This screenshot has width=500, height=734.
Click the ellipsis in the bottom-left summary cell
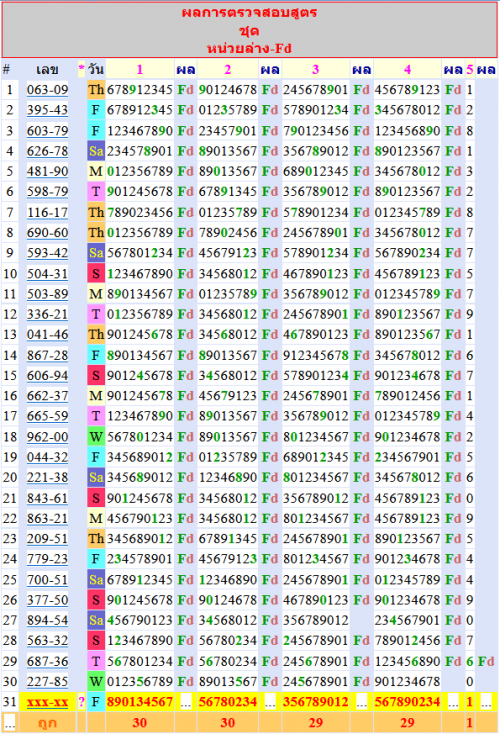pyautogui.click(x=10, y=723)
